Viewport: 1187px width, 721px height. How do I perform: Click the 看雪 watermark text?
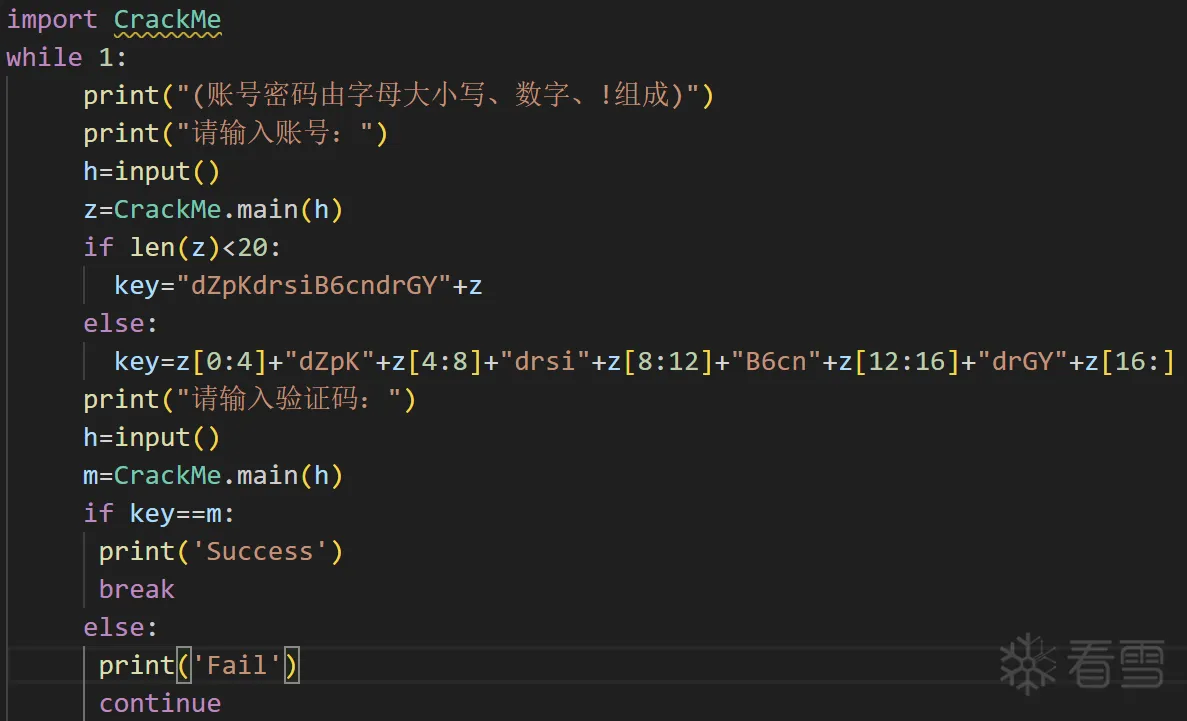1116,663
